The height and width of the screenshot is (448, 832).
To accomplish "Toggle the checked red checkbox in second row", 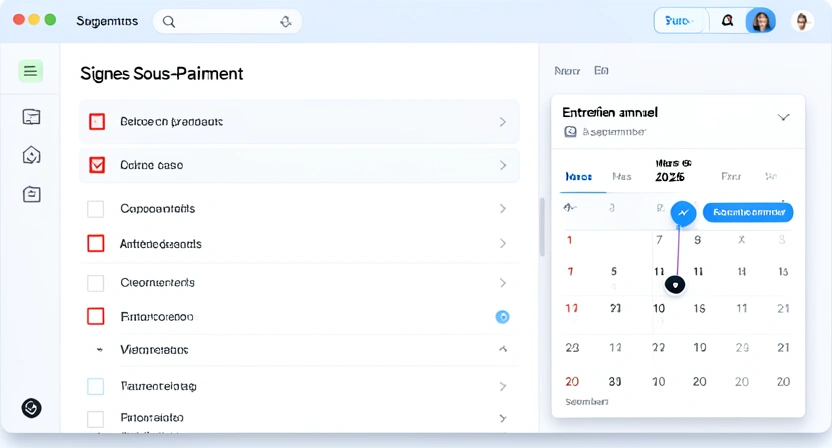I will [97, 165].
